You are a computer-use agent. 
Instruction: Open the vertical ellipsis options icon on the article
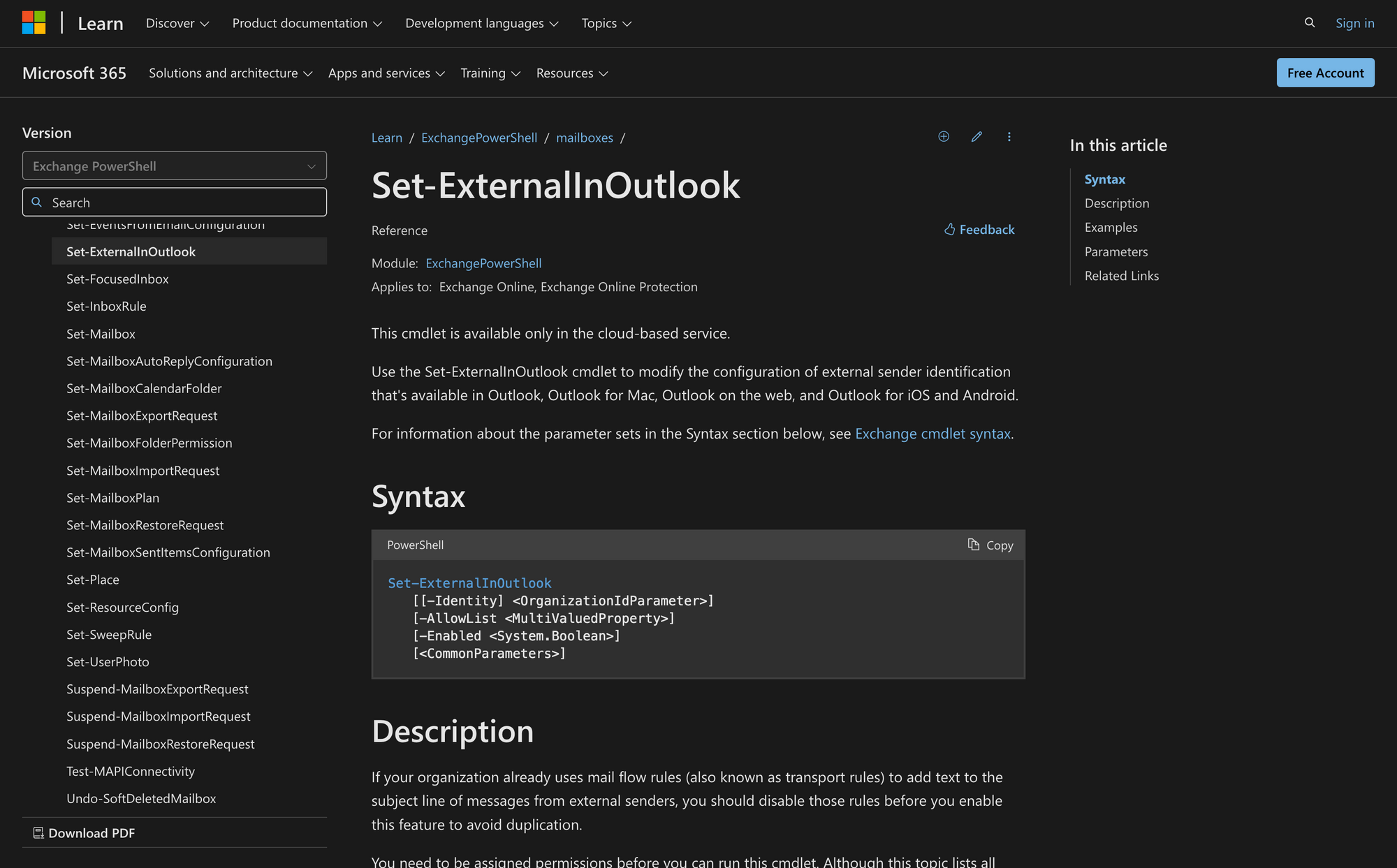(1009, 137)
